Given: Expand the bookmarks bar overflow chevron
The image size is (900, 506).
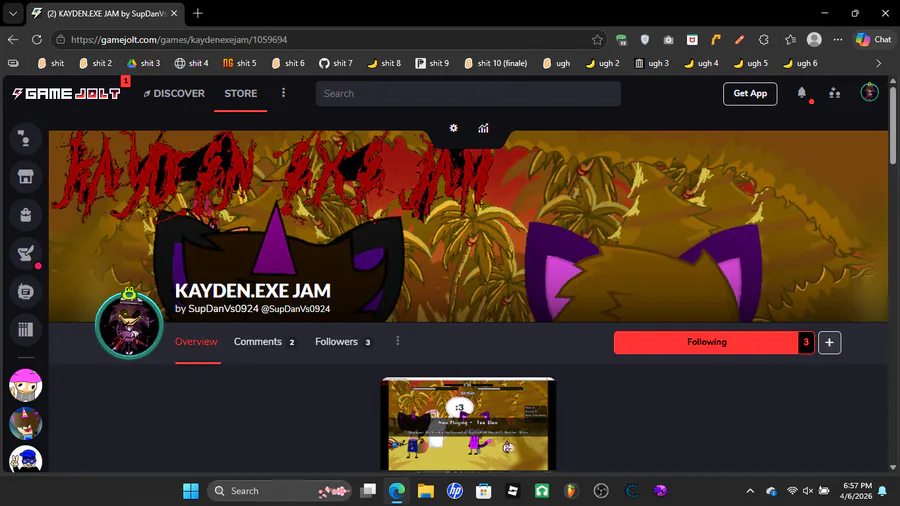Looking at the screenshot, I should 878,63.
